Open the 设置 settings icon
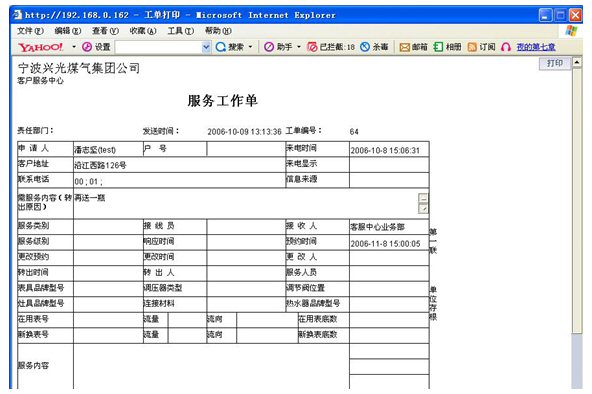 tap(87, 47)
